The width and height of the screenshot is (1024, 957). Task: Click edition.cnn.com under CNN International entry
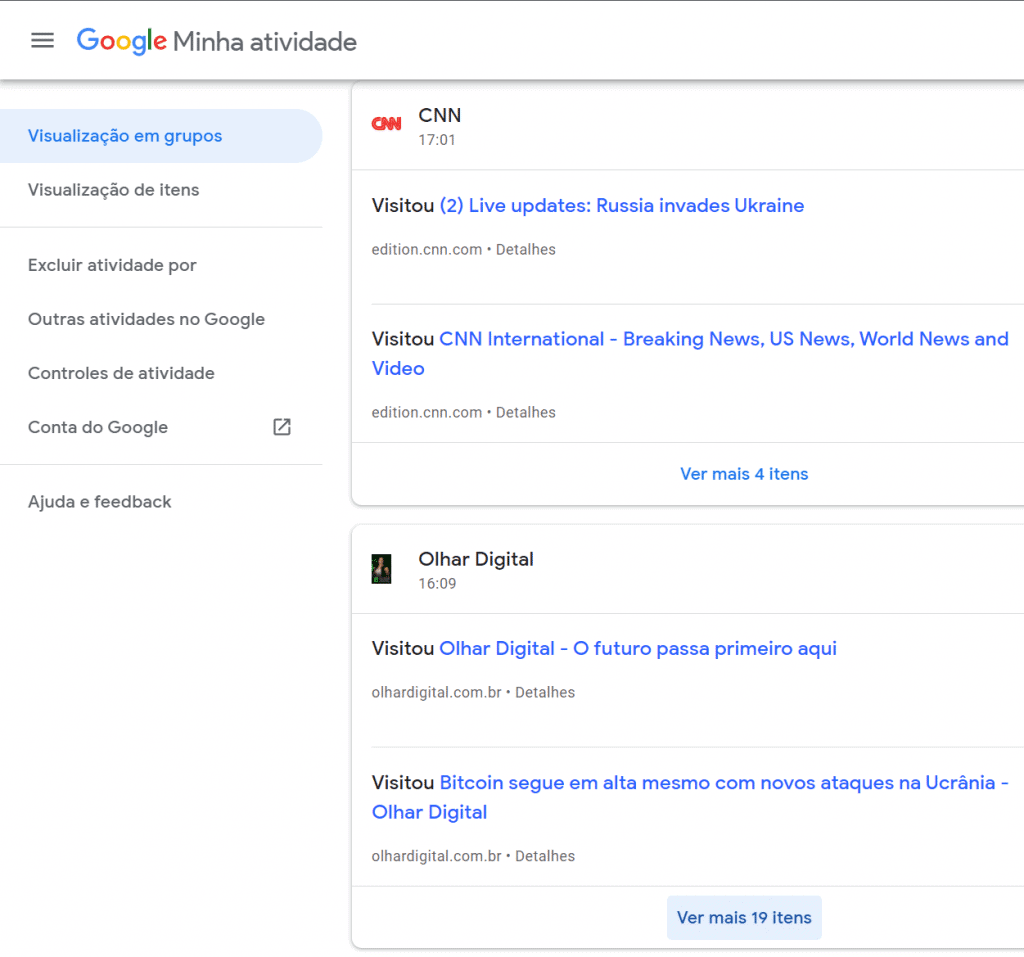point(426,413)
